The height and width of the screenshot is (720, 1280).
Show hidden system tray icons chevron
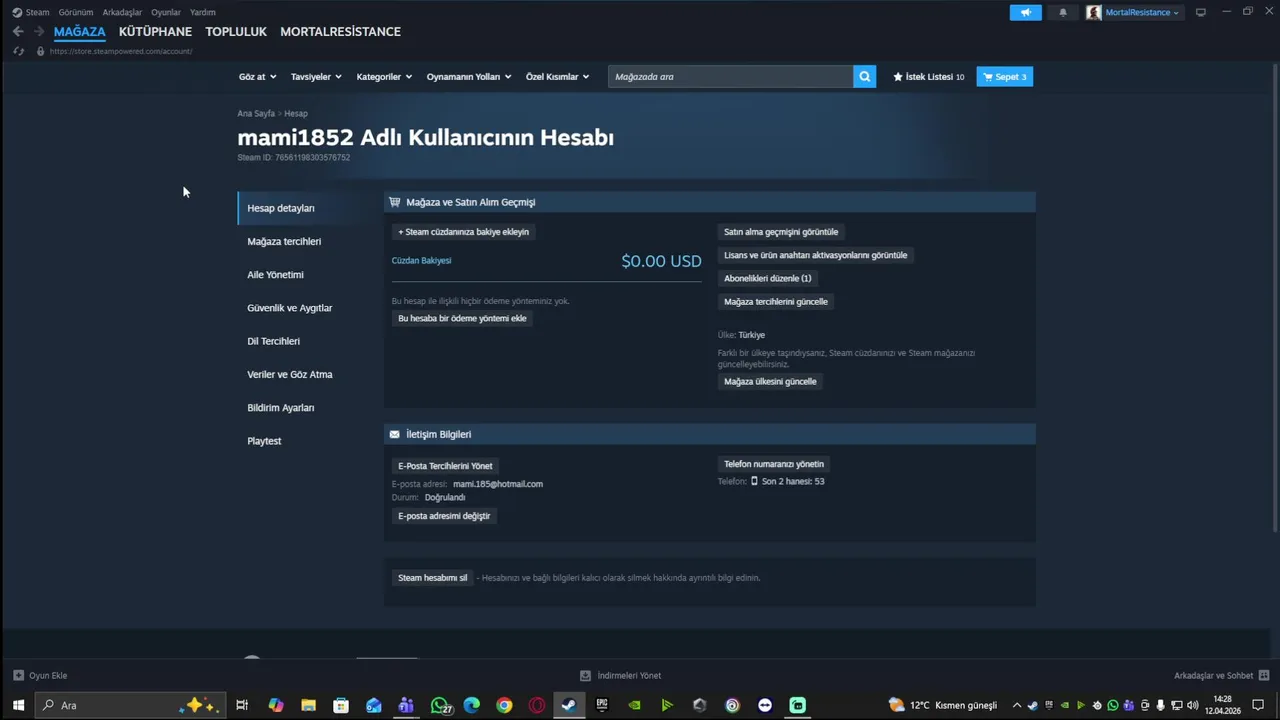pos(1017,705)
